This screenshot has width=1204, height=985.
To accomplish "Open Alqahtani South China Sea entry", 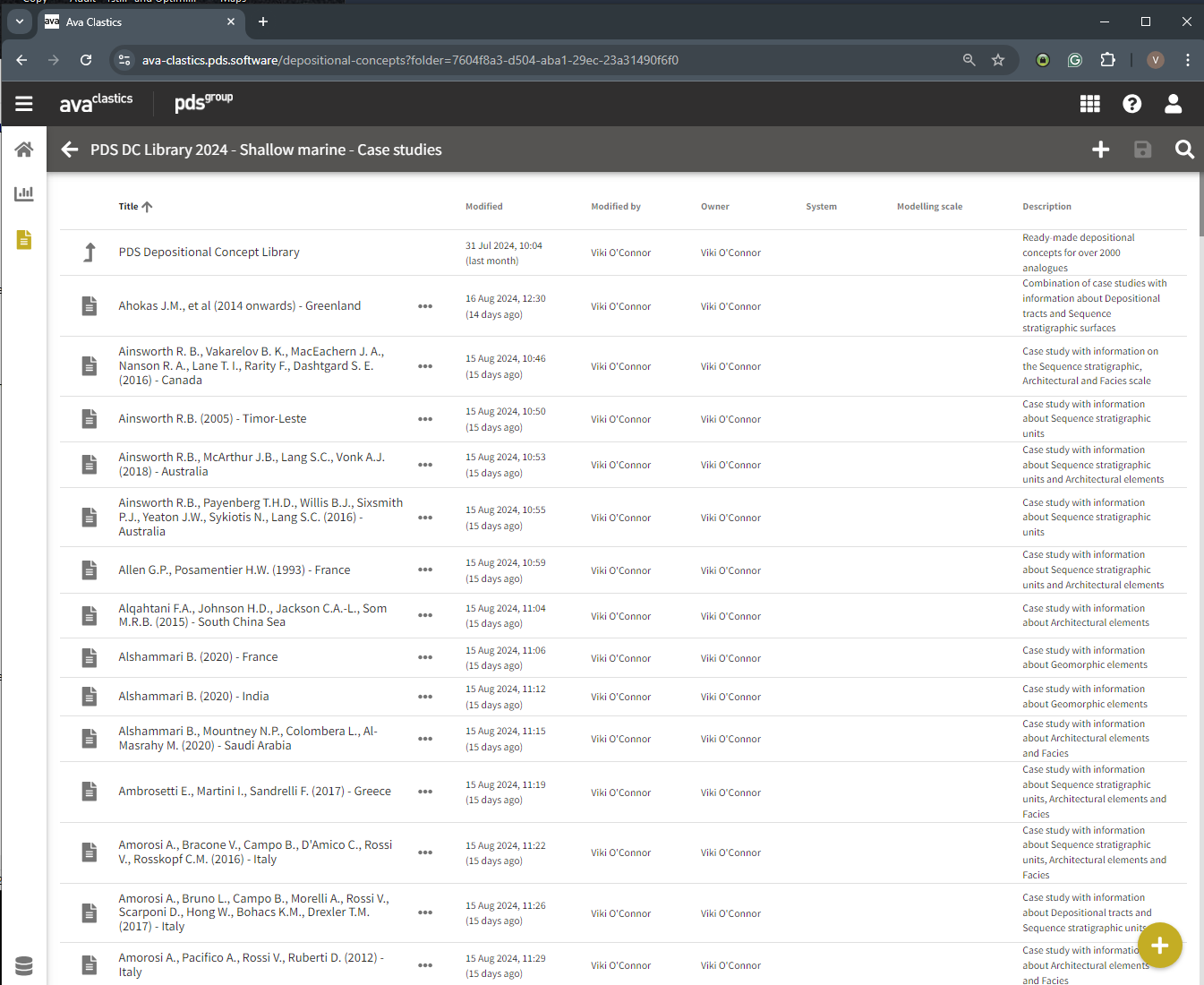I will pyautogui.click(x=252, y=615).
